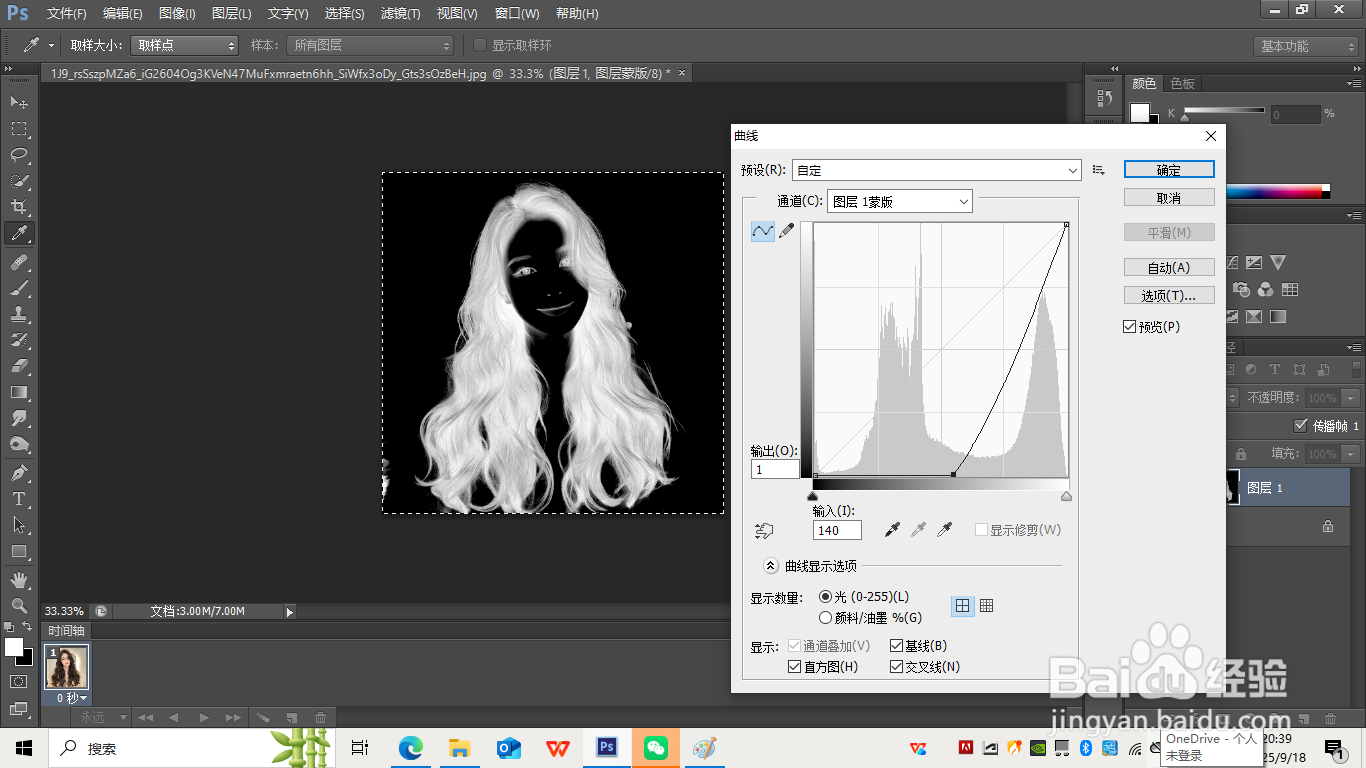Open the 通道(C) channel dropdown
Screen dimensions: 1366x768
[x=900, y=201]
